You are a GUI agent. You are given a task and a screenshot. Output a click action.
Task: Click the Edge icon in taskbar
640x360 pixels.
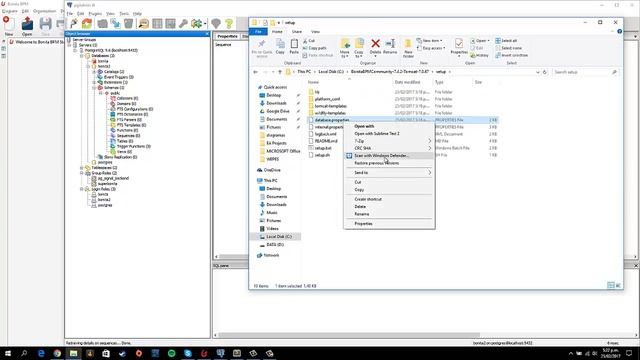[x=41, y=353]
